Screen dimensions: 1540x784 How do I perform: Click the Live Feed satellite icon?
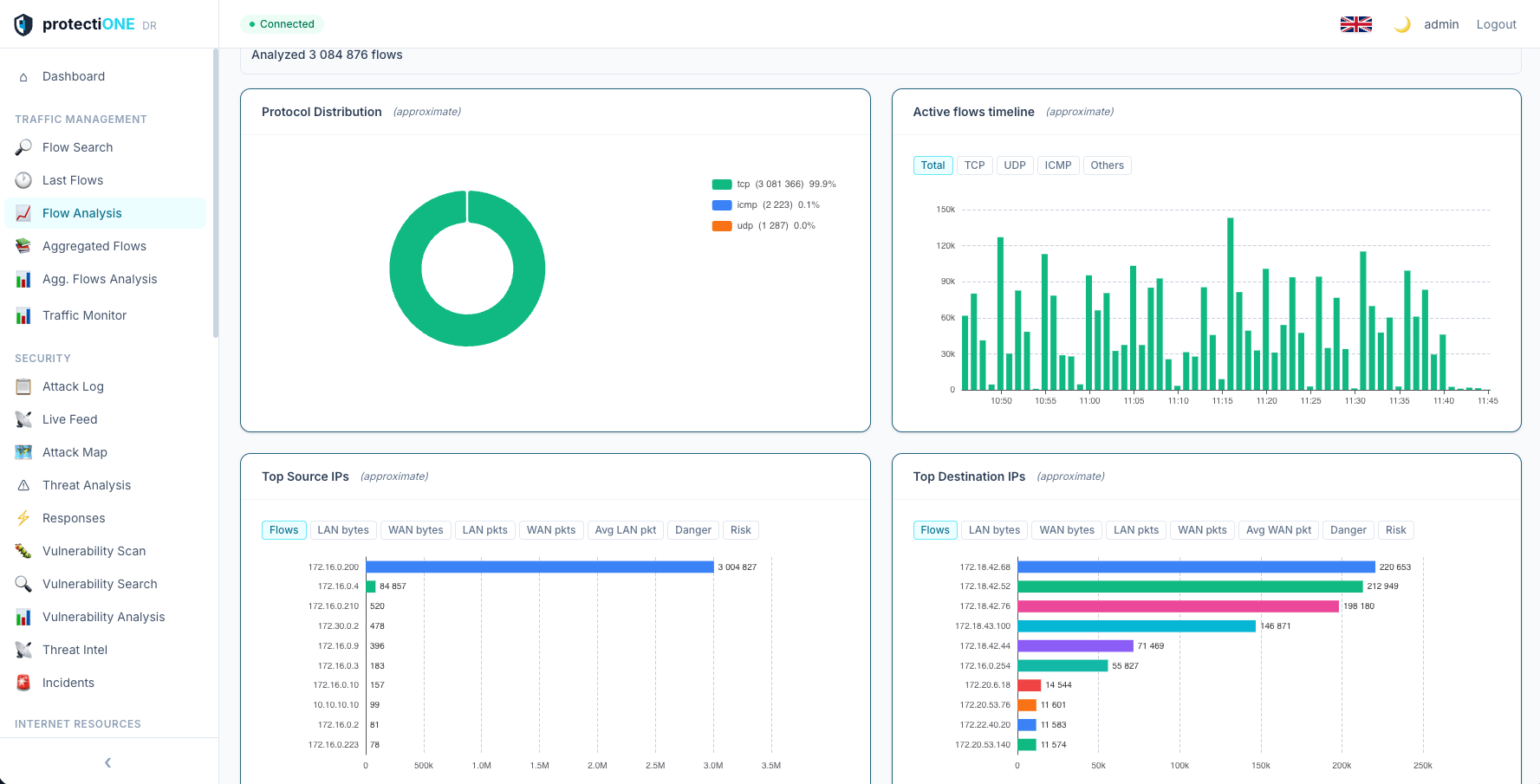pyautogui.click(x=23, y=419)
